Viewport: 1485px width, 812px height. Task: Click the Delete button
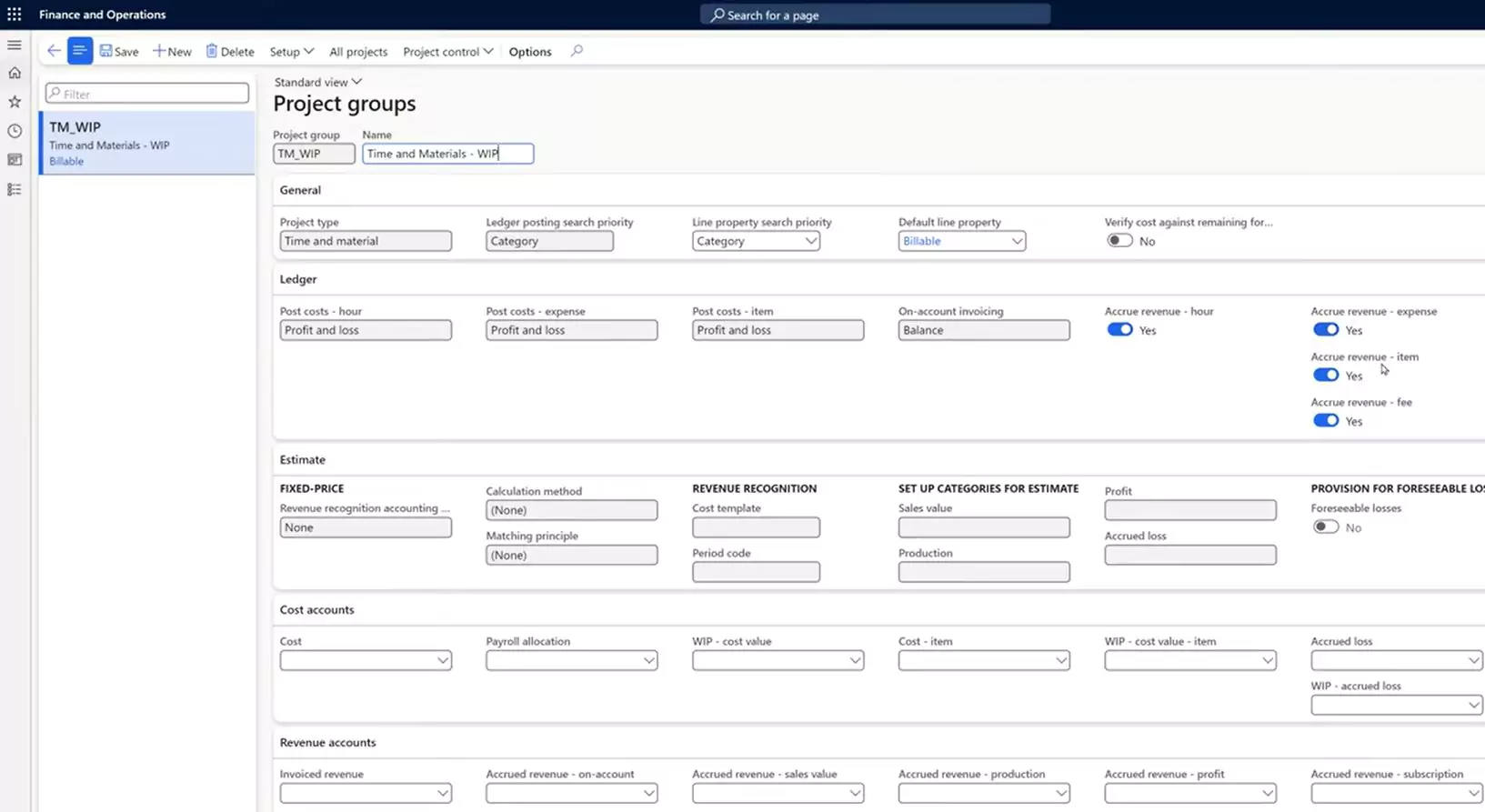coord(230,52)
